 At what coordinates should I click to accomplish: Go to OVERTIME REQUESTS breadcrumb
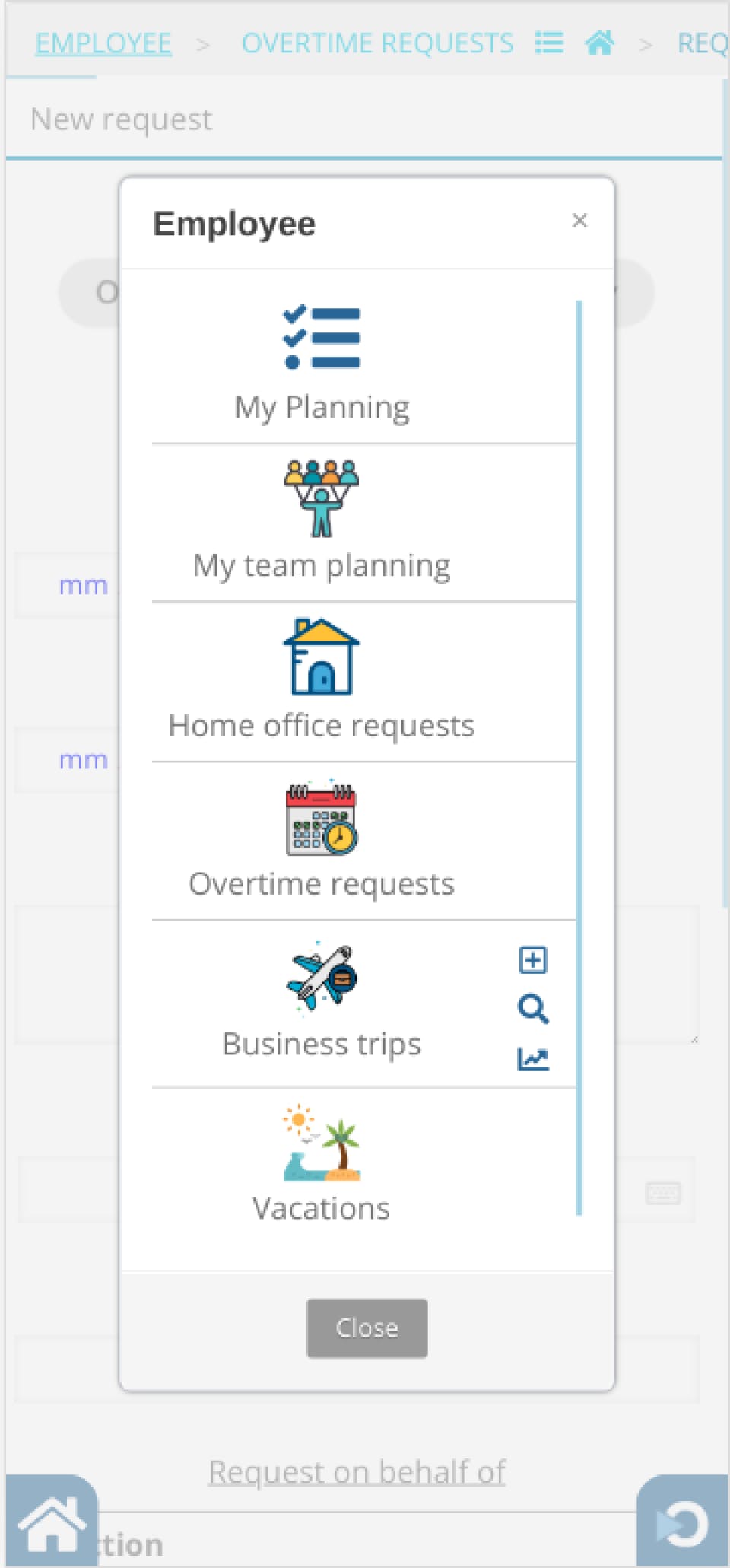pyautogui.click(x=377, y=43)
